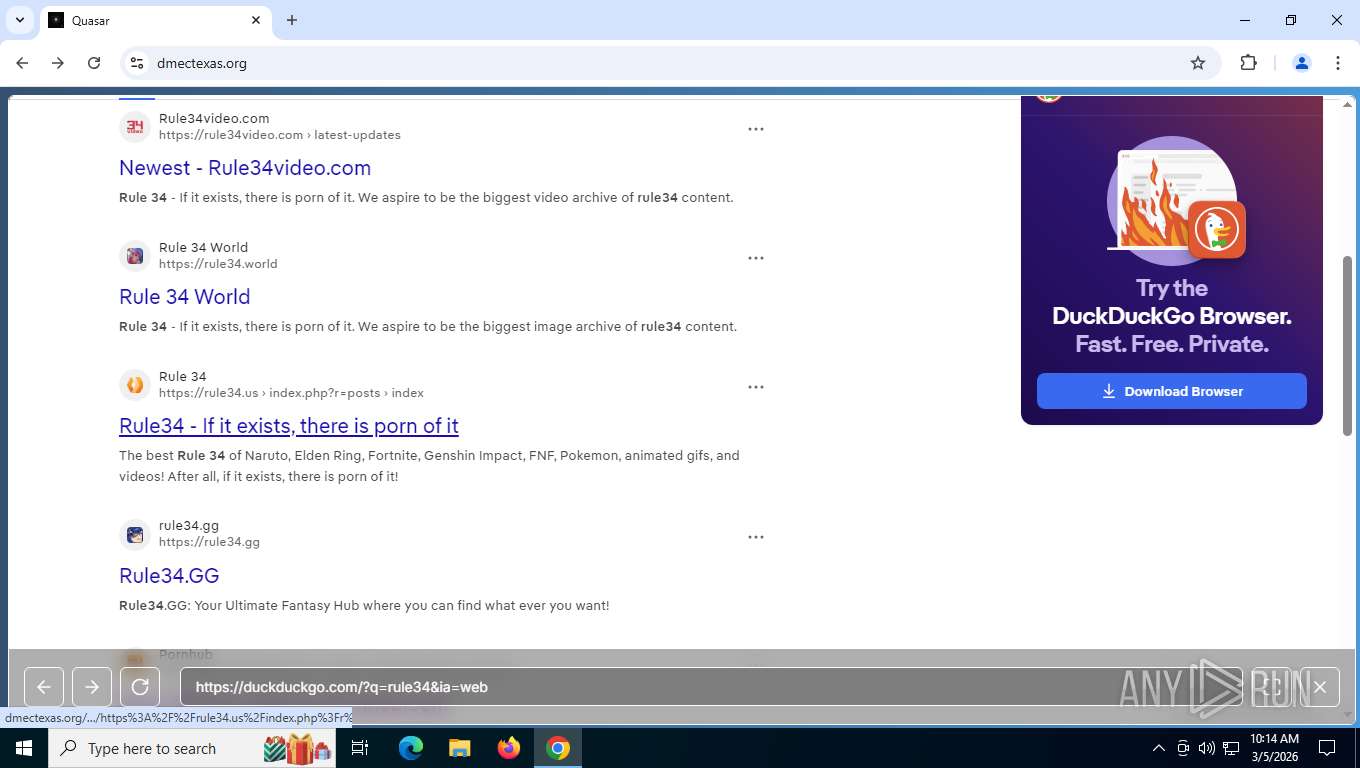The image size is (1360, 768).
Task: Click the rule34.gg favicon
Action: click(135, 534)
